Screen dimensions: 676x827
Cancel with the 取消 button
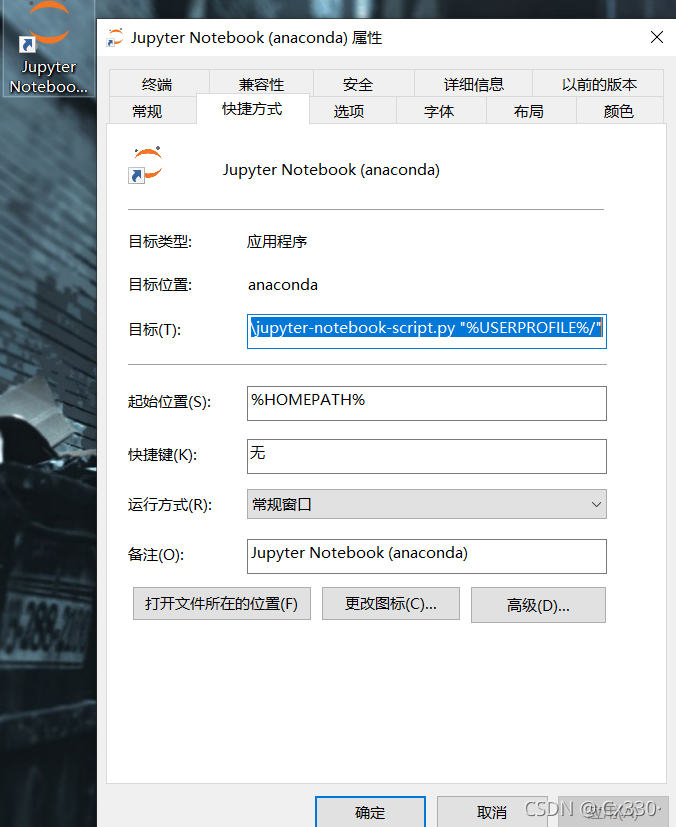coord(492,812)
